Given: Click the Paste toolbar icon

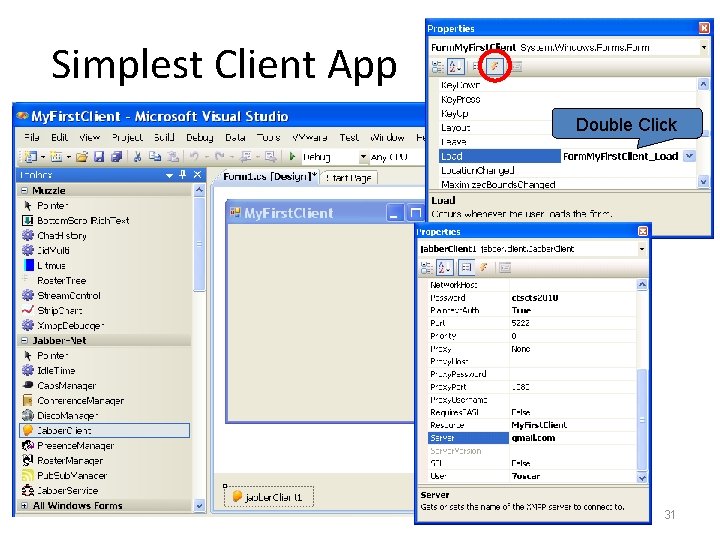Looking at the screenshot, I should 173,157.
